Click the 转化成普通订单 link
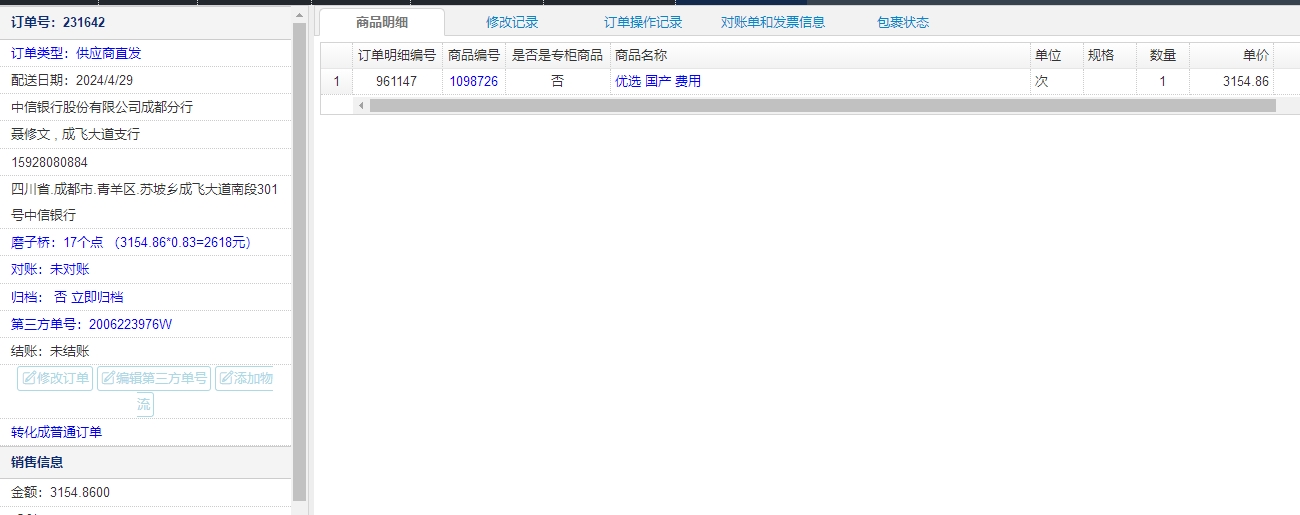 click(56, 432)
